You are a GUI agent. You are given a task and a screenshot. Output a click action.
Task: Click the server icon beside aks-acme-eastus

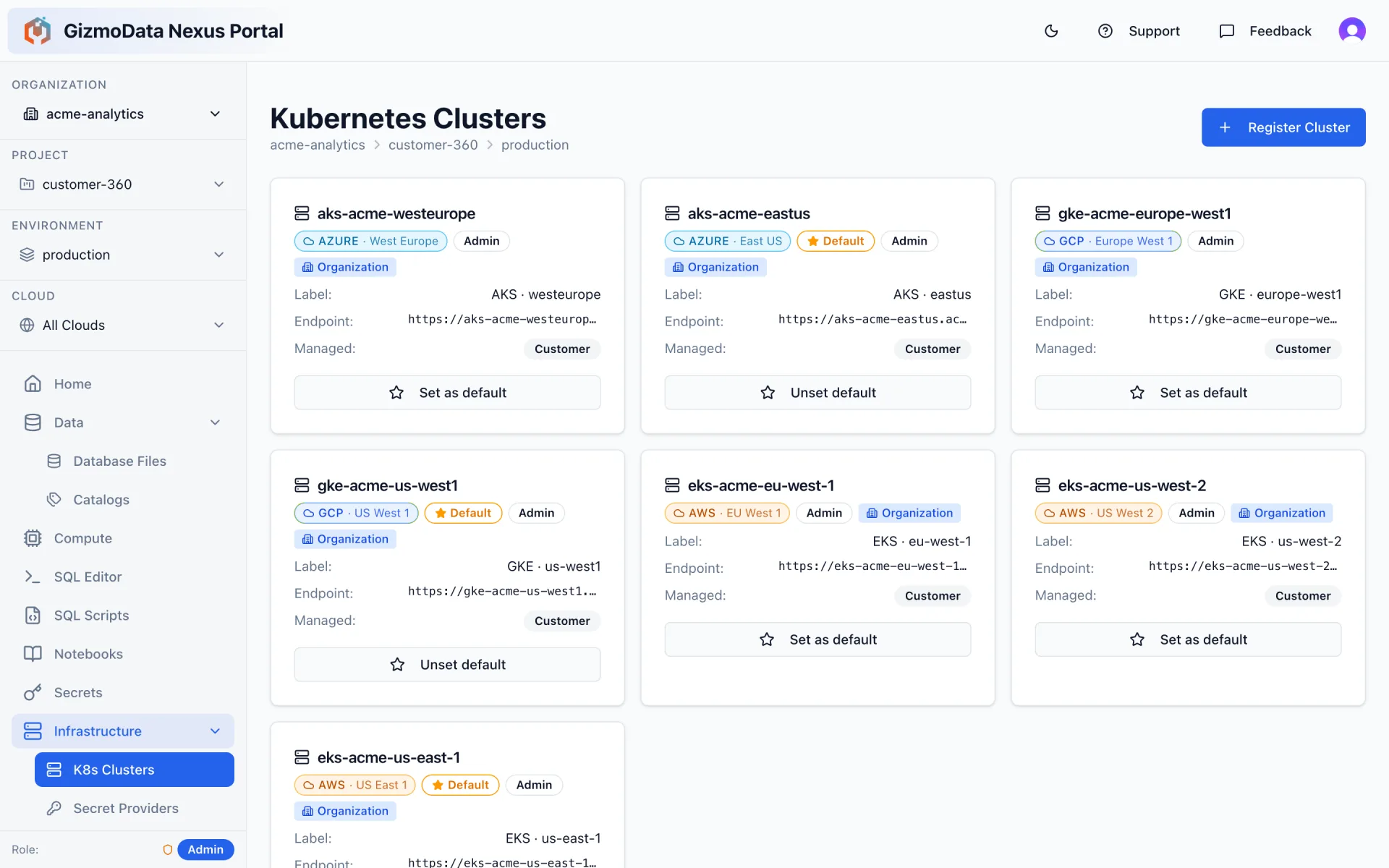point(672,213)
